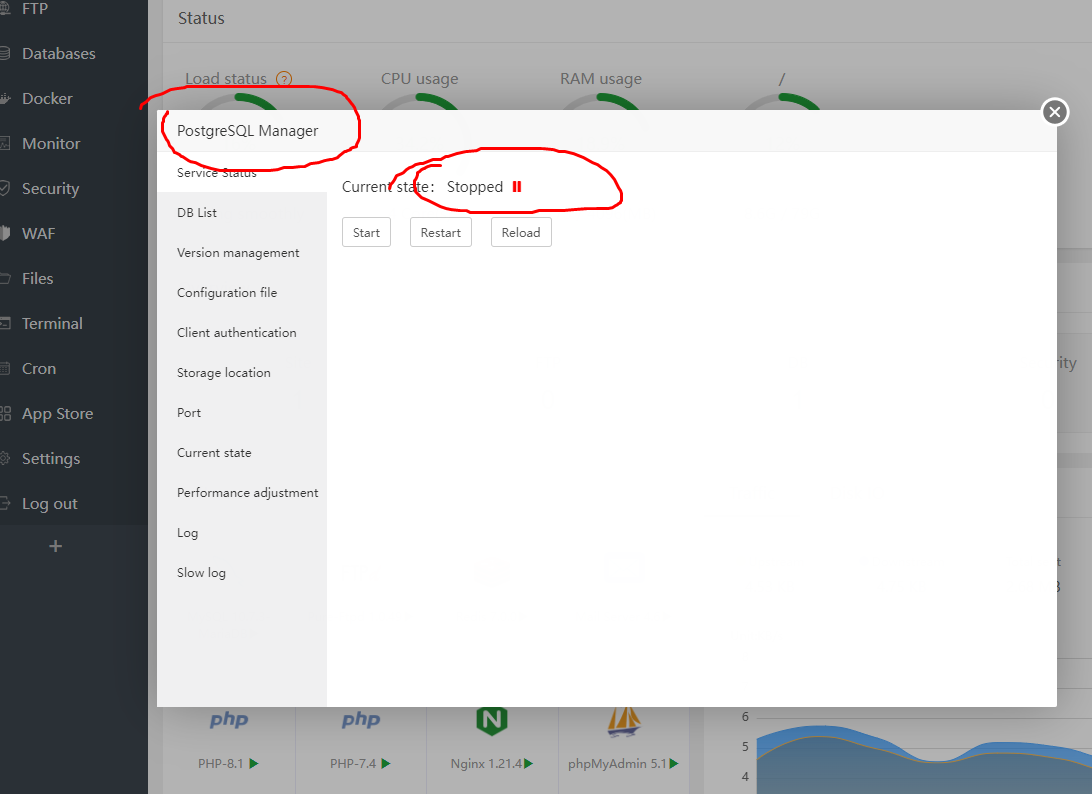Open Configuration file tab

(x=242, y=293)
